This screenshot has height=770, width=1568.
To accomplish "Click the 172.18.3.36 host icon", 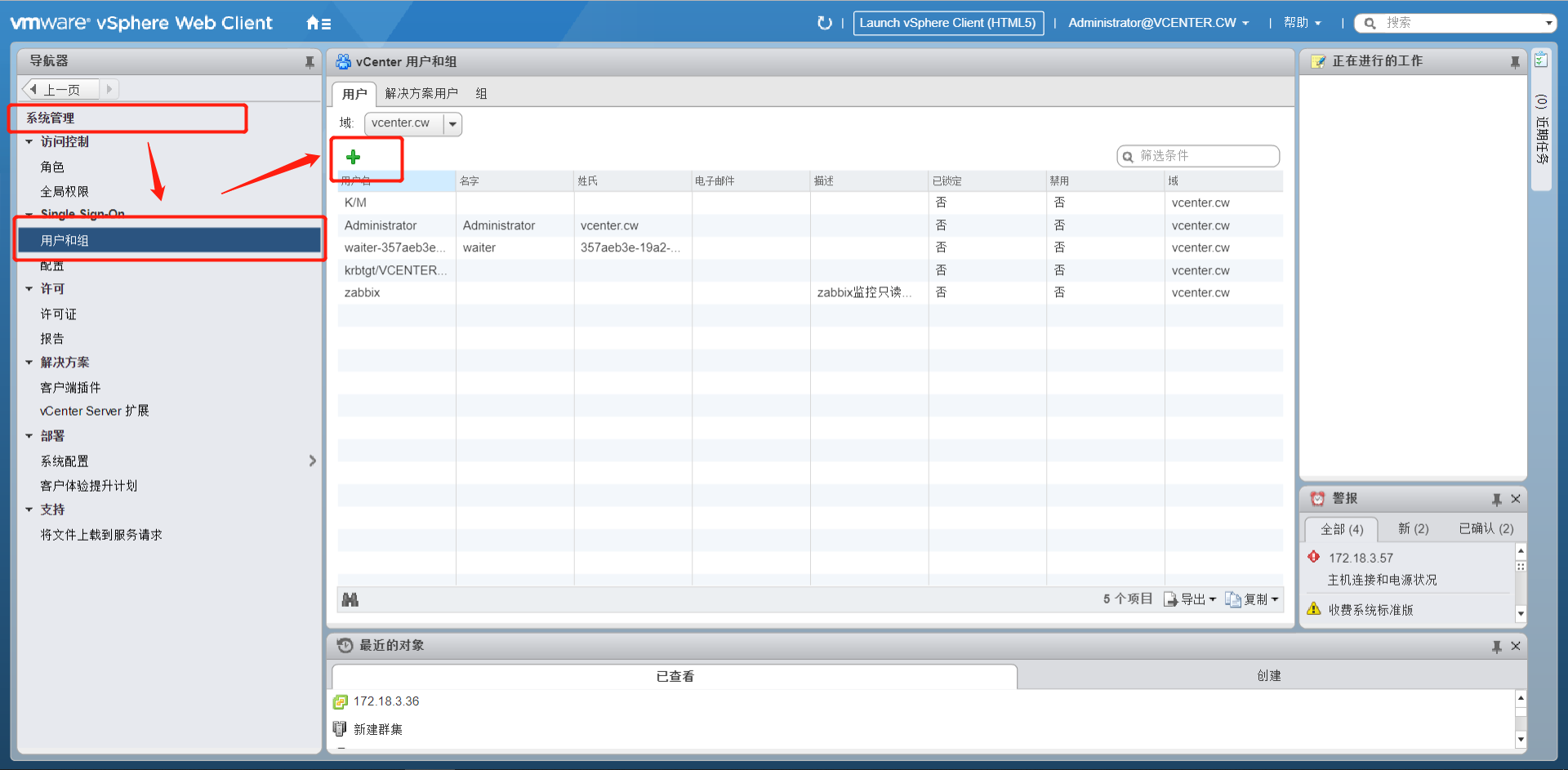I will pos(341,701).
